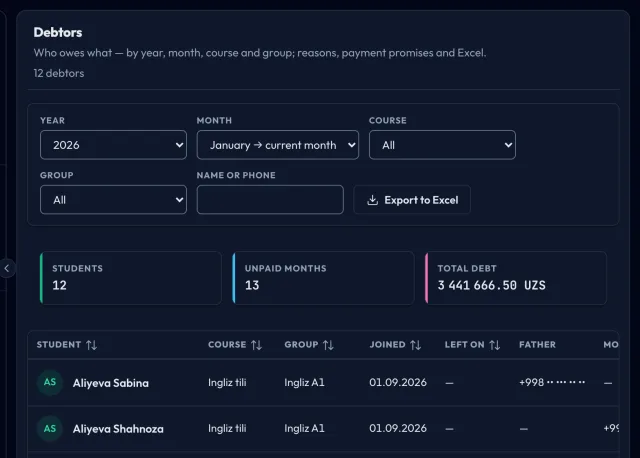
Task: Click the Students count card
Action: coord(131,278)
